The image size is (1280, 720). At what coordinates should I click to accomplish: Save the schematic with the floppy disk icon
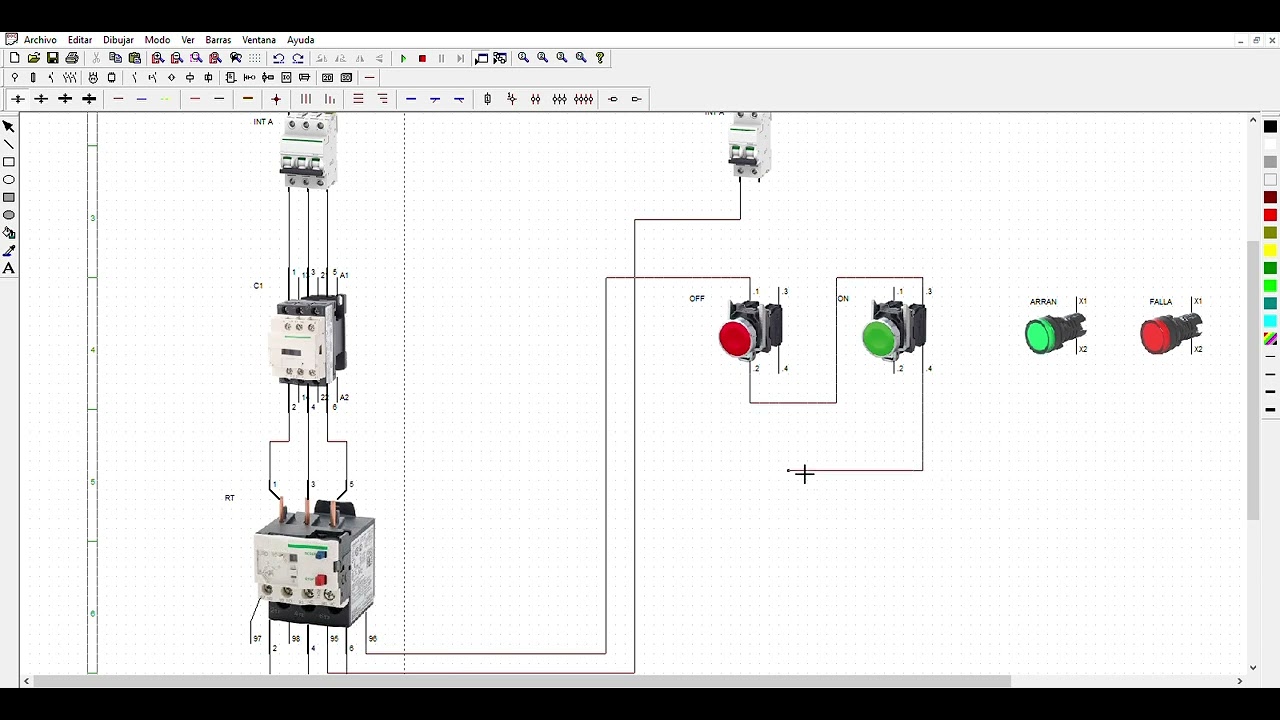(53, 58)
